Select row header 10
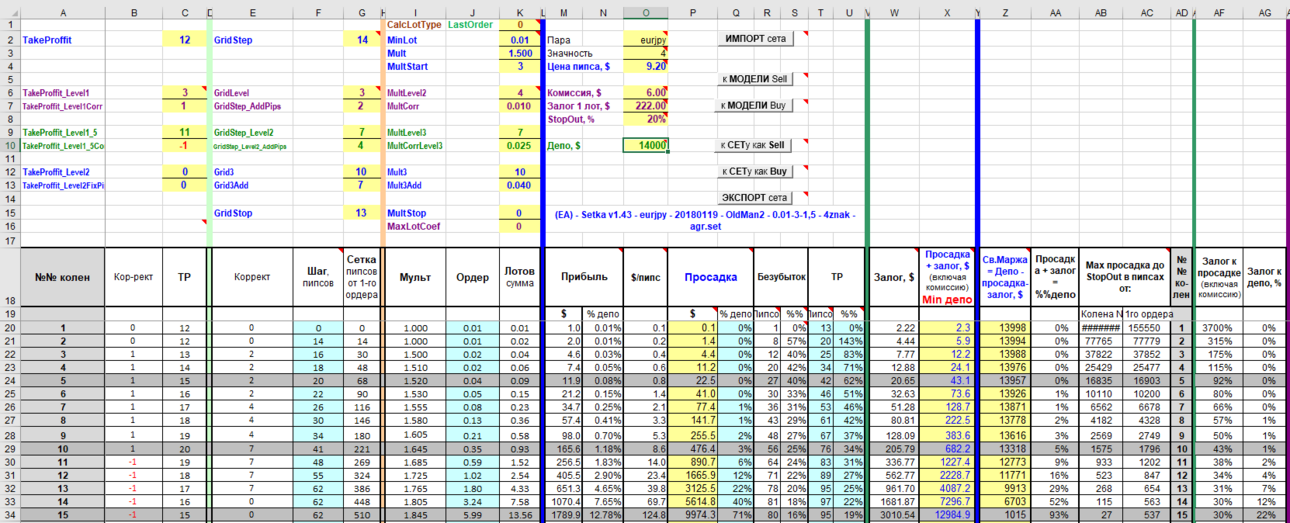 9,146
